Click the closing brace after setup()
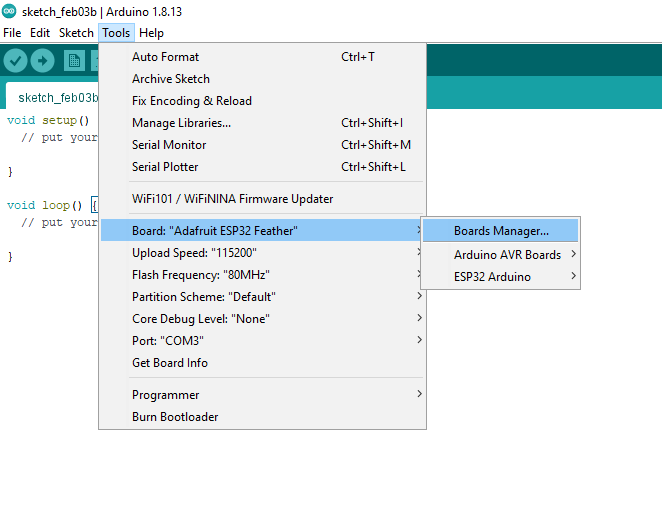This screenshot has height=516, width=662. [x=10, y=172]
